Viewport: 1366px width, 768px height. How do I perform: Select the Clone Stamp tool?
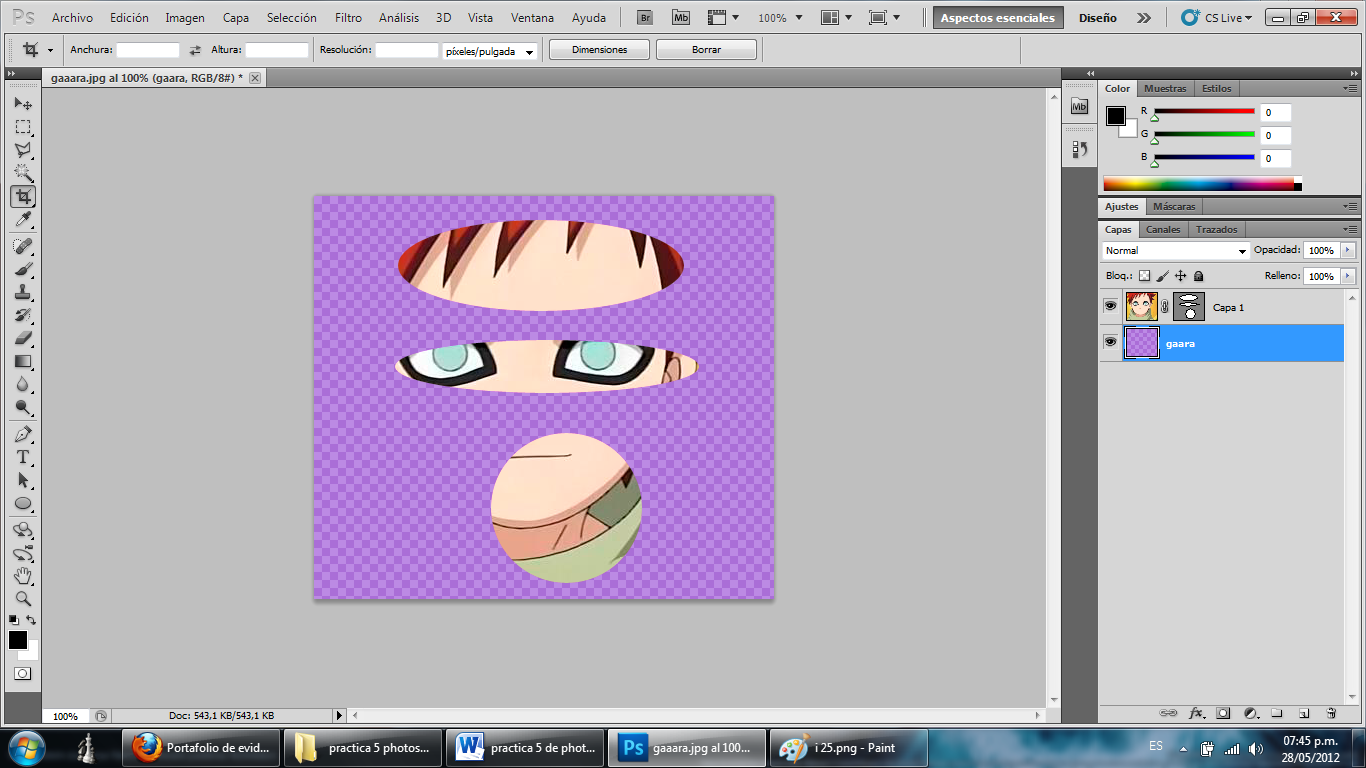pyautogui.click(x=23, y=292)
